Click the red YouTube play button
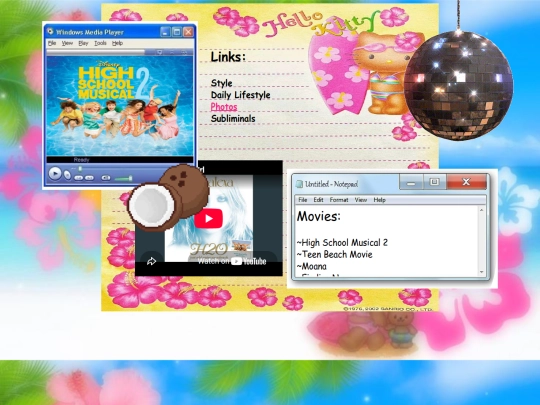The height and width of the screenshot is (405, 540). 209,218
